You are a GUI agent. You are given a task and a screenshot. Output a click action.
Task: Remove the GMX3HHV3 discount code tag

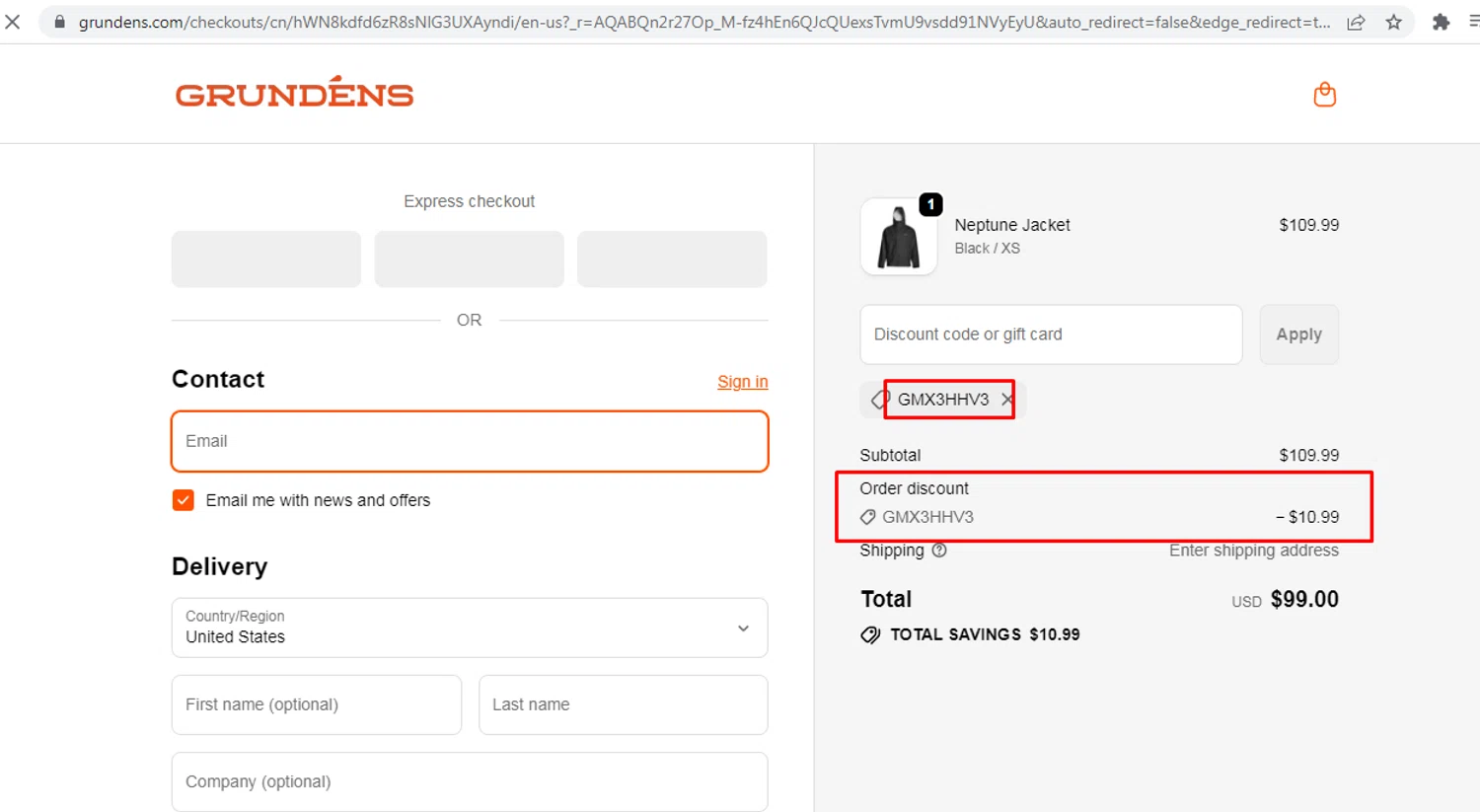point(1006,400)
